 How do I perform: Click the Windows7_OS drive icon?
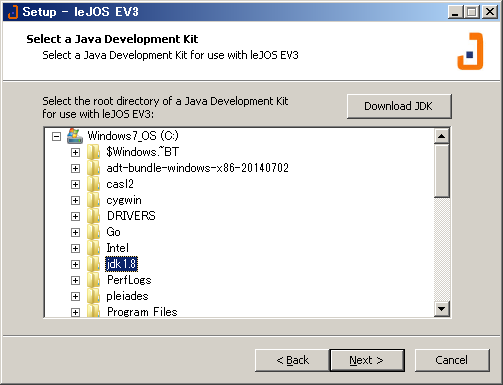pyautogui.click(x=75, y=136)
